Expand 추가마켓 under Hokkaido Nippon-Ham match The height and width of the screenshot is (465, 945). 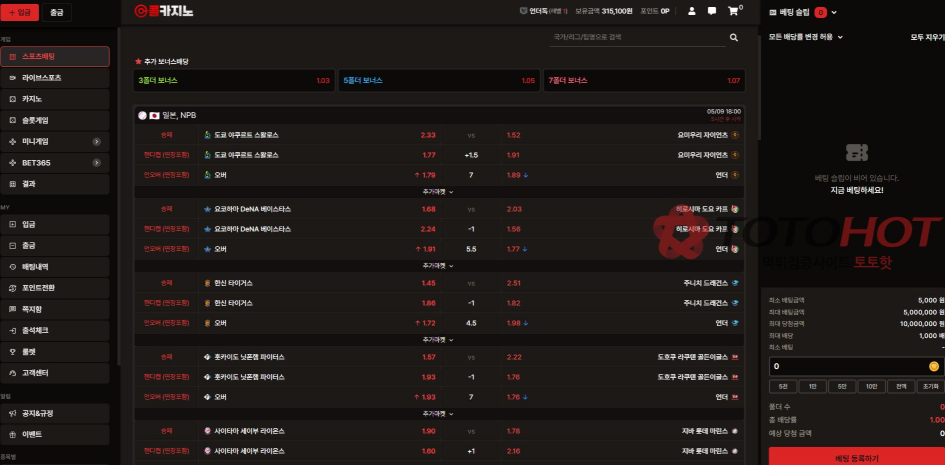tap(438, 414)
